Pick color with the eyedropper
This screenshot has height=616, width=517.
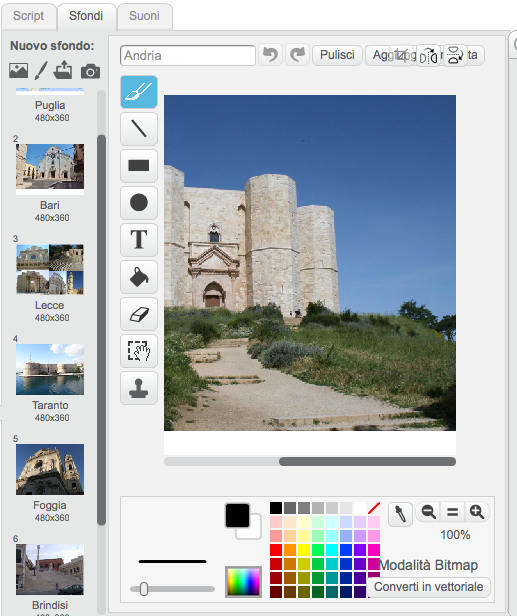click(400, 514)
